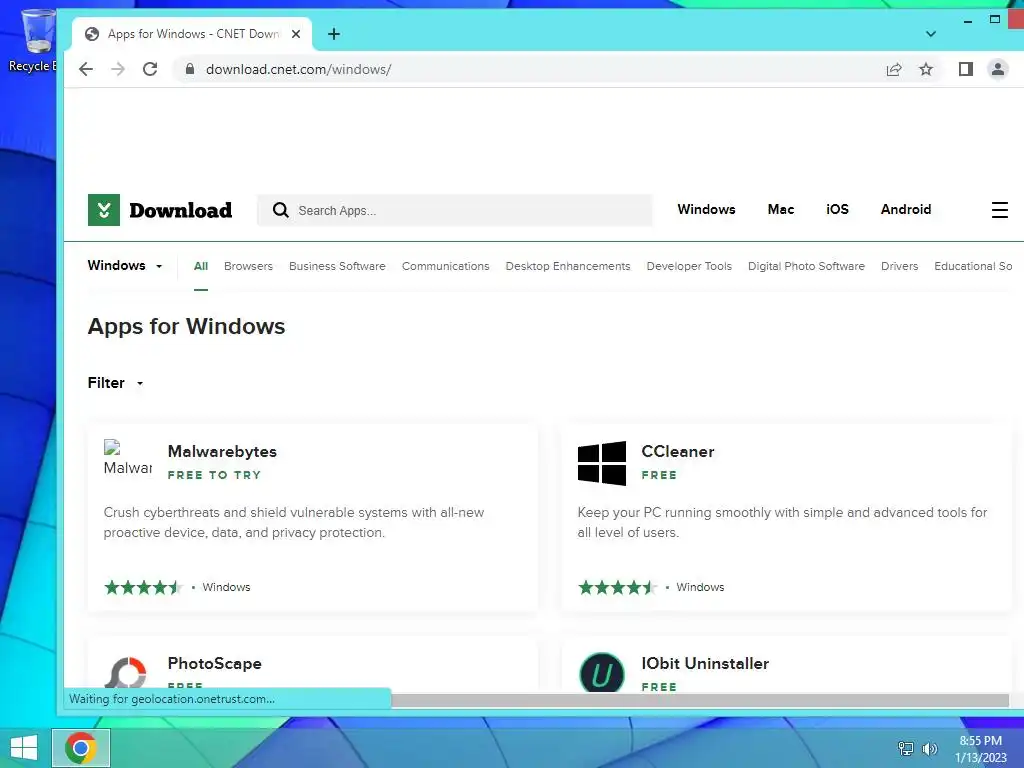Click the PhotoScape app title

215,664
